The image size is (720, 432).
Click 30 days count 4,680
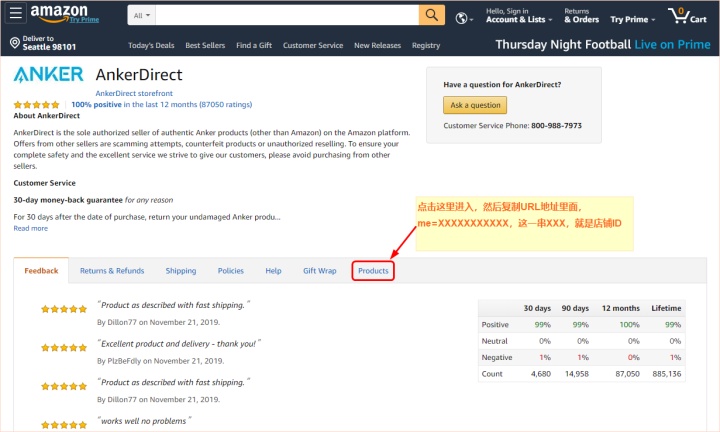(x=540, y=374)
